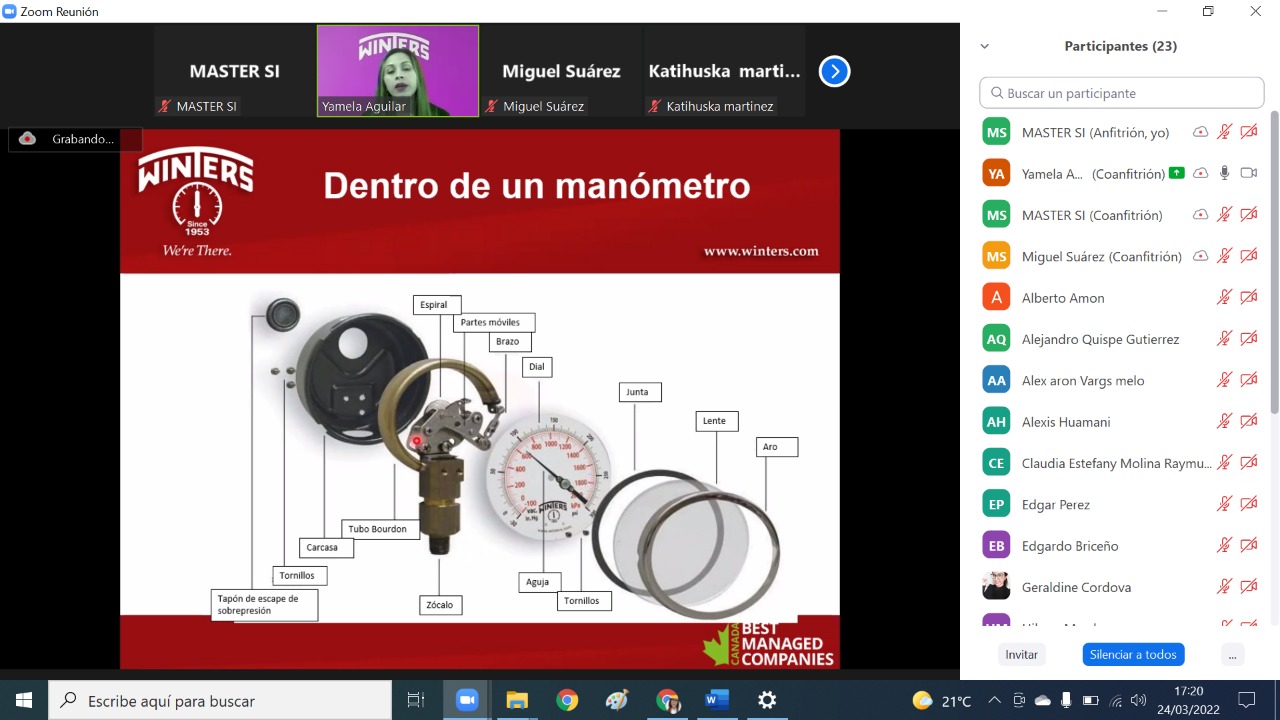Screen dimensions: 1280x720
Task: Click green share-screen badge beside Yamela
Action: (1176, 173)
